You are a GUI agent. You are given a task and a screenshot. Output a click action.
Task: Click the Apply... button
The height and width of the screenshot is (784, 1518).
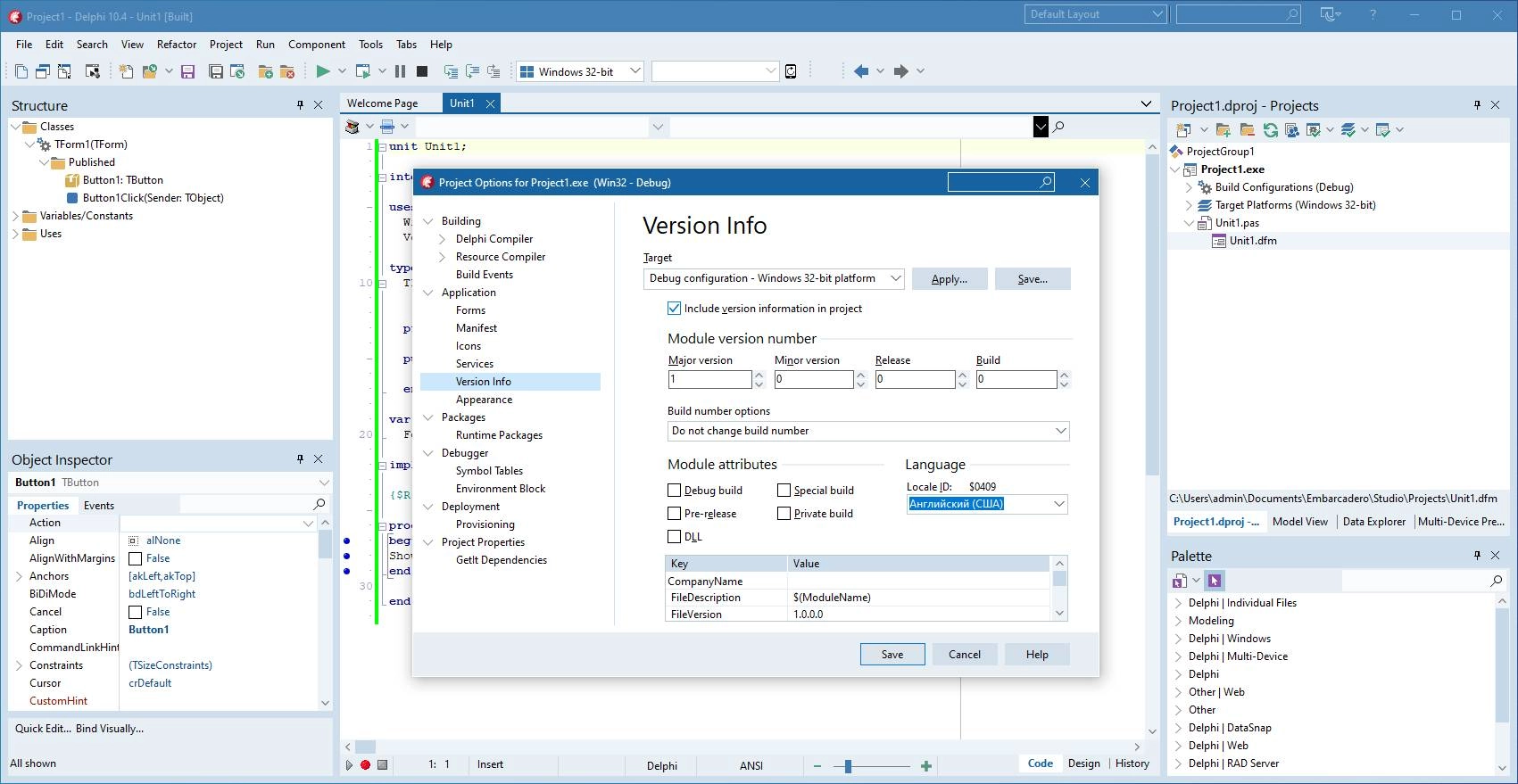[950, 279]
